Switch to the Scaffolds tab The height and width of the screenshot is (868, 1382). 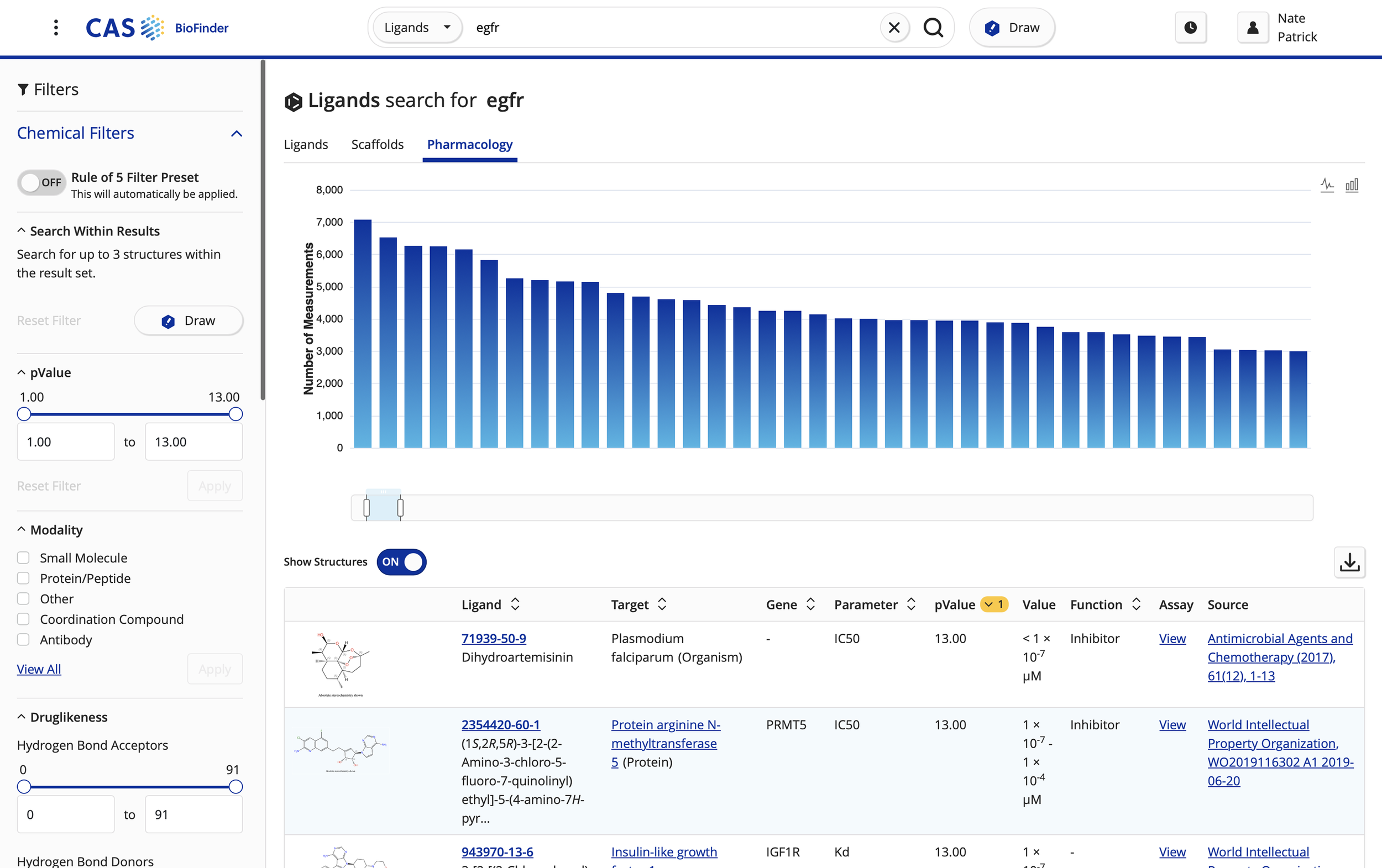pos(377,145)
